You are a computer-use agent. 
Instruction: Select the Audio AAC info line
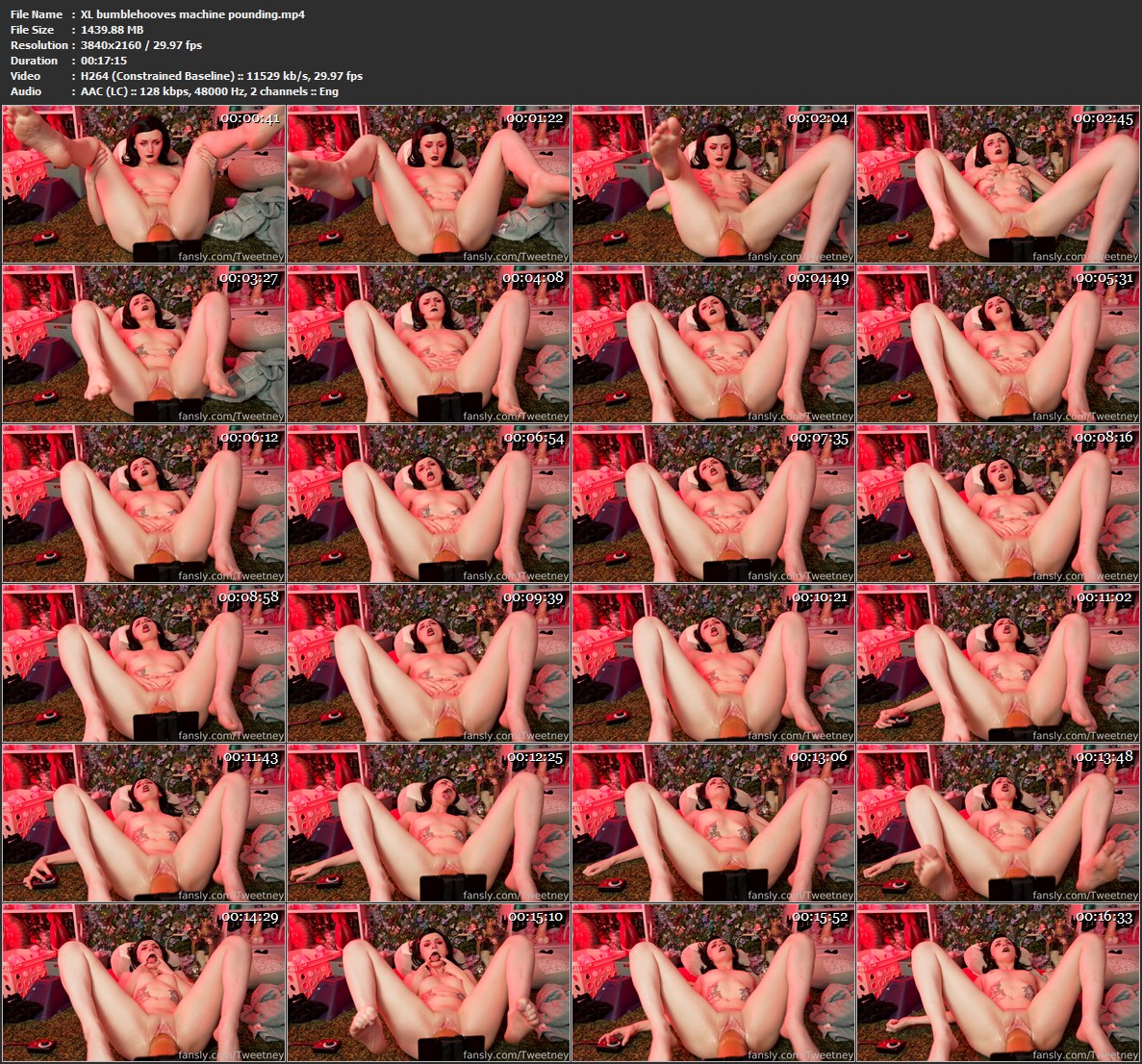(174, 91)
